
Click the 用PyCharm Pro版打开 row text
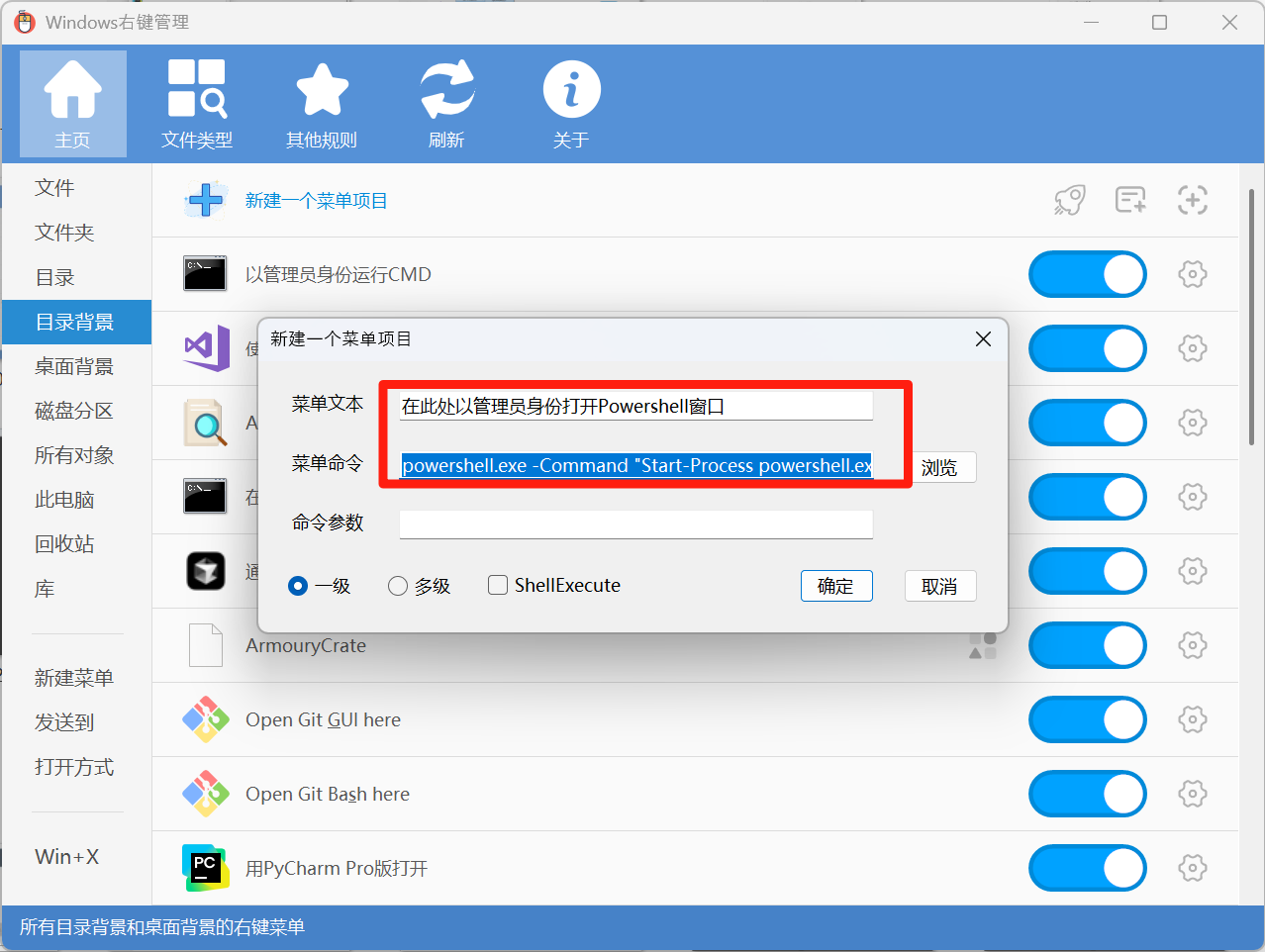coord(337,868)
